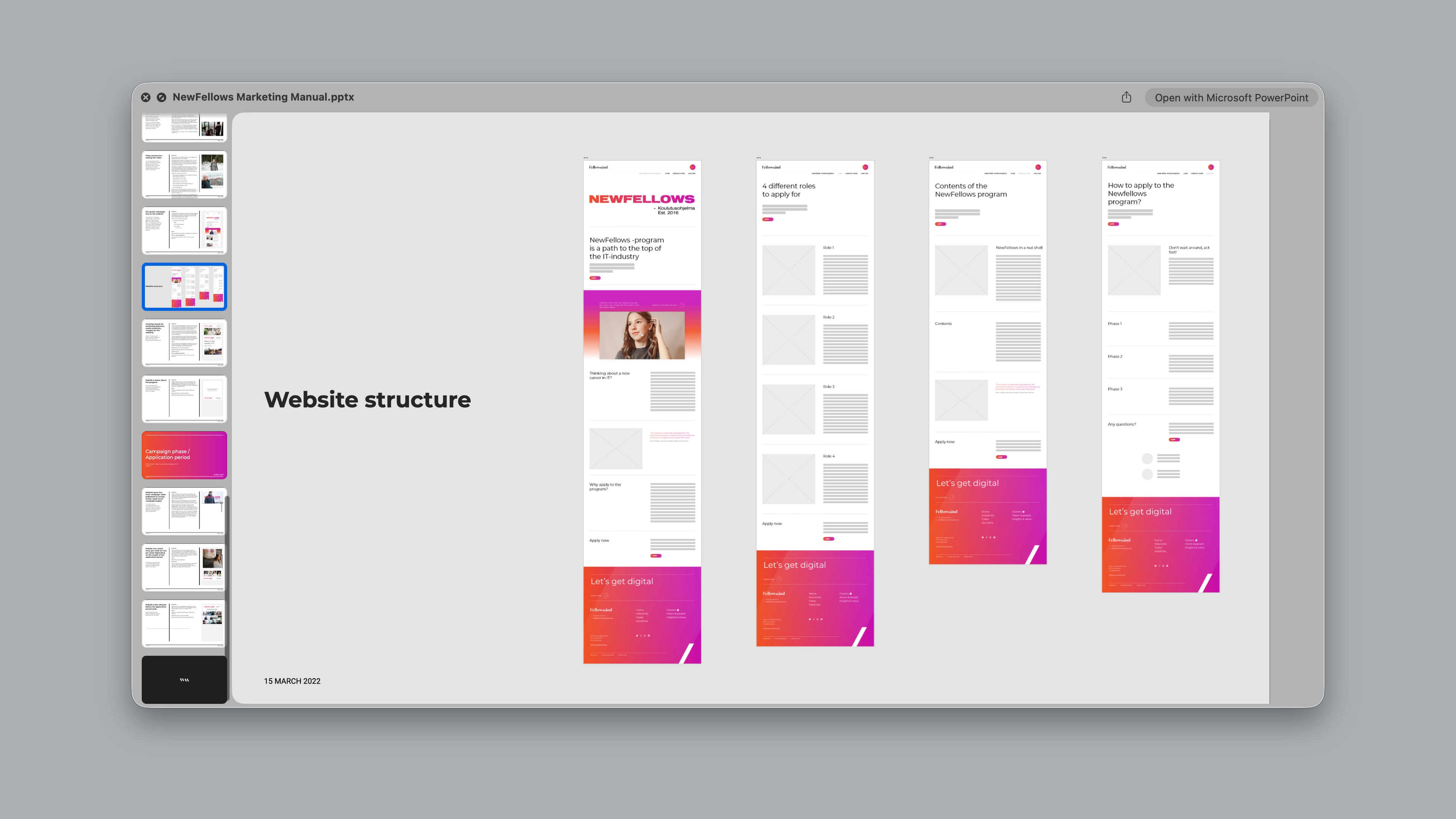1456x819 pixels.
Task: Select the 'Publish a teaser about the program' thumbnail
Action: (184, 399)
